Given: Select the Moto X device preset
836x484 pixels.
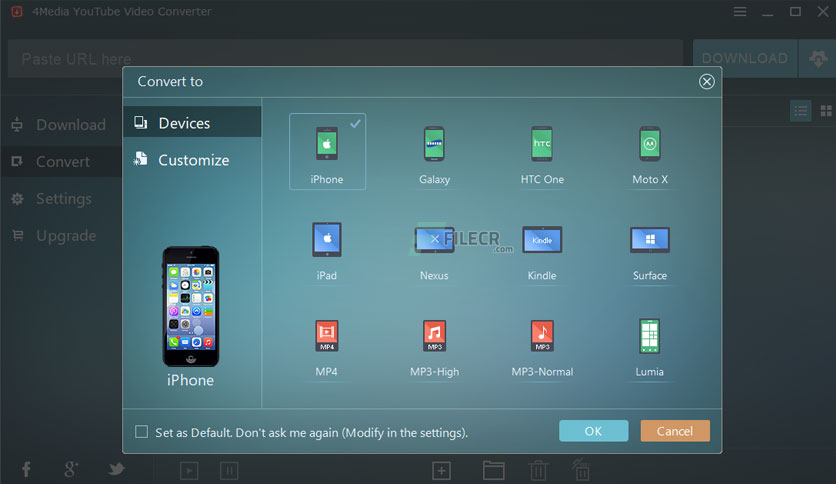Looking at the screenshot, I should [x=650, y=155].
